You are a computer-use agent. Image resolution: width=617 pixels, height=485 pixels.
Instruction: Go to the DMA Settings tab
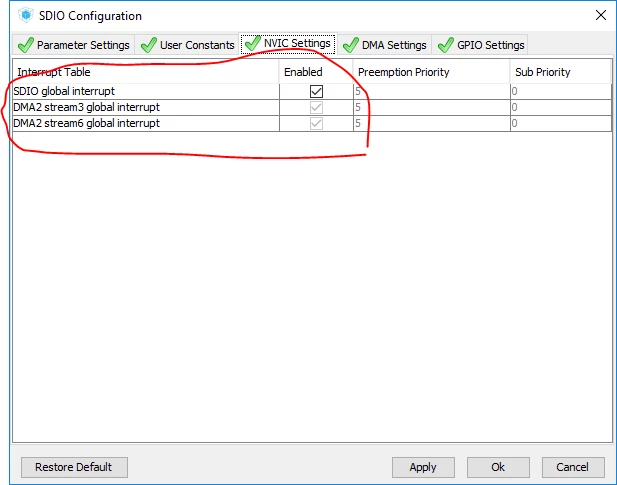[x=385, y=45]
